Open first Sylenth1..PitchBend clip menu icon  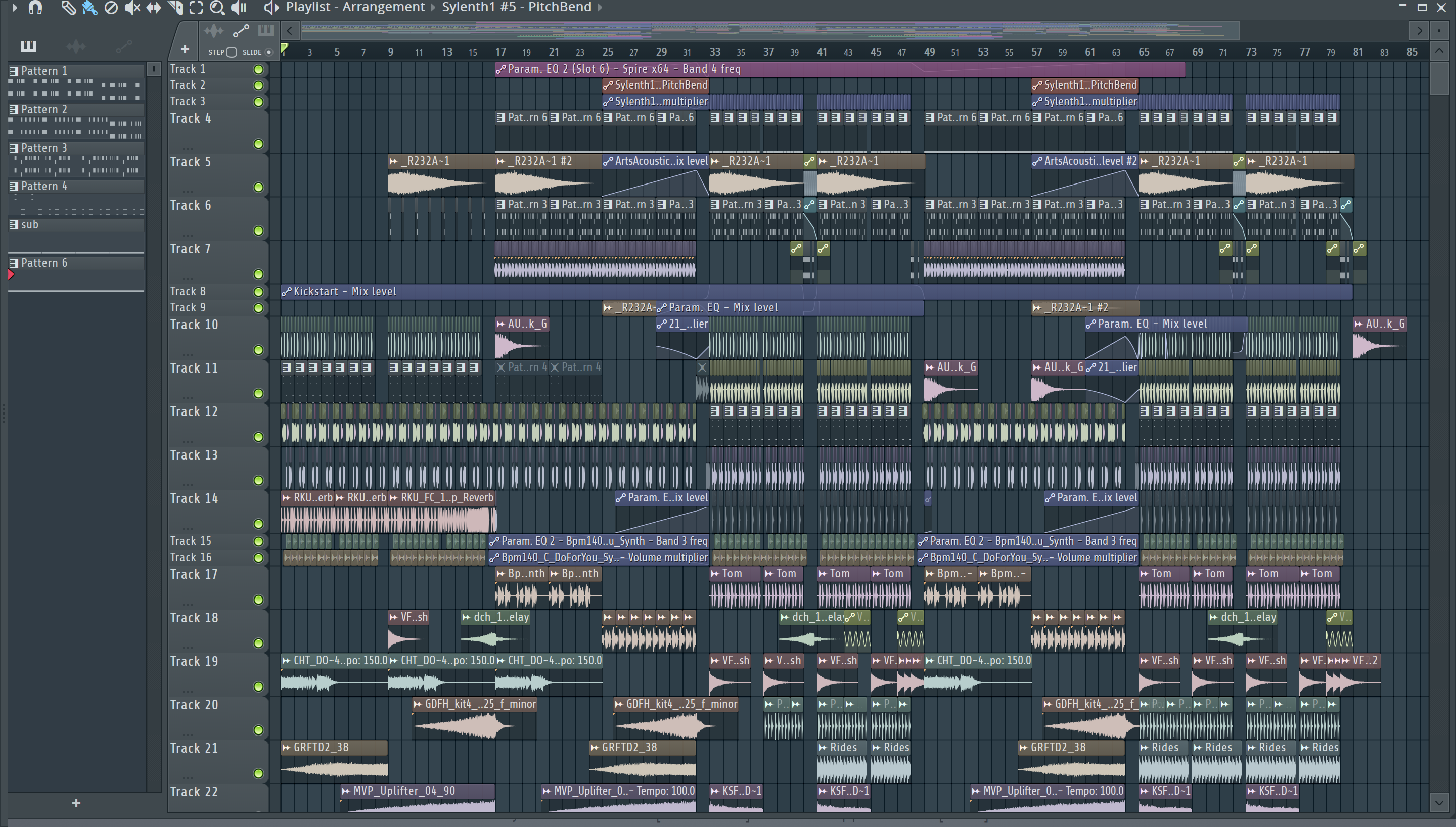608,86
